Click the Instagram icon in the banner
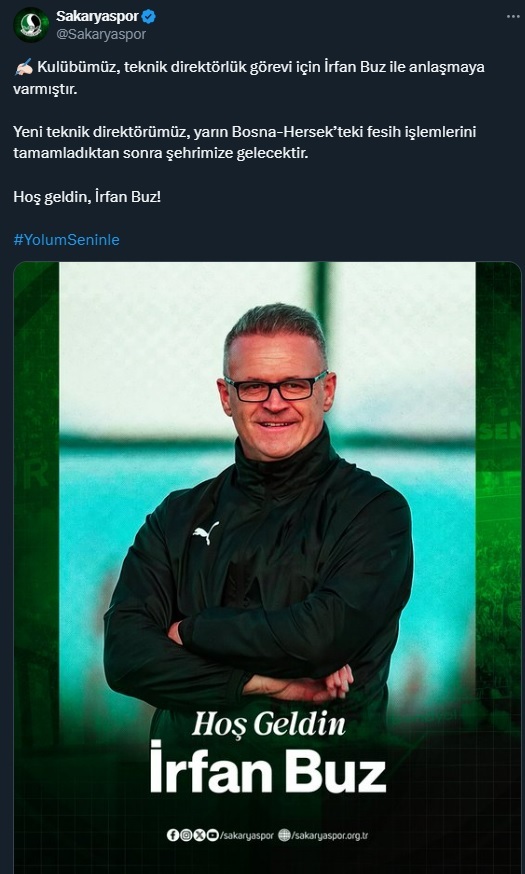525x874 pixels. click(186, 835)
